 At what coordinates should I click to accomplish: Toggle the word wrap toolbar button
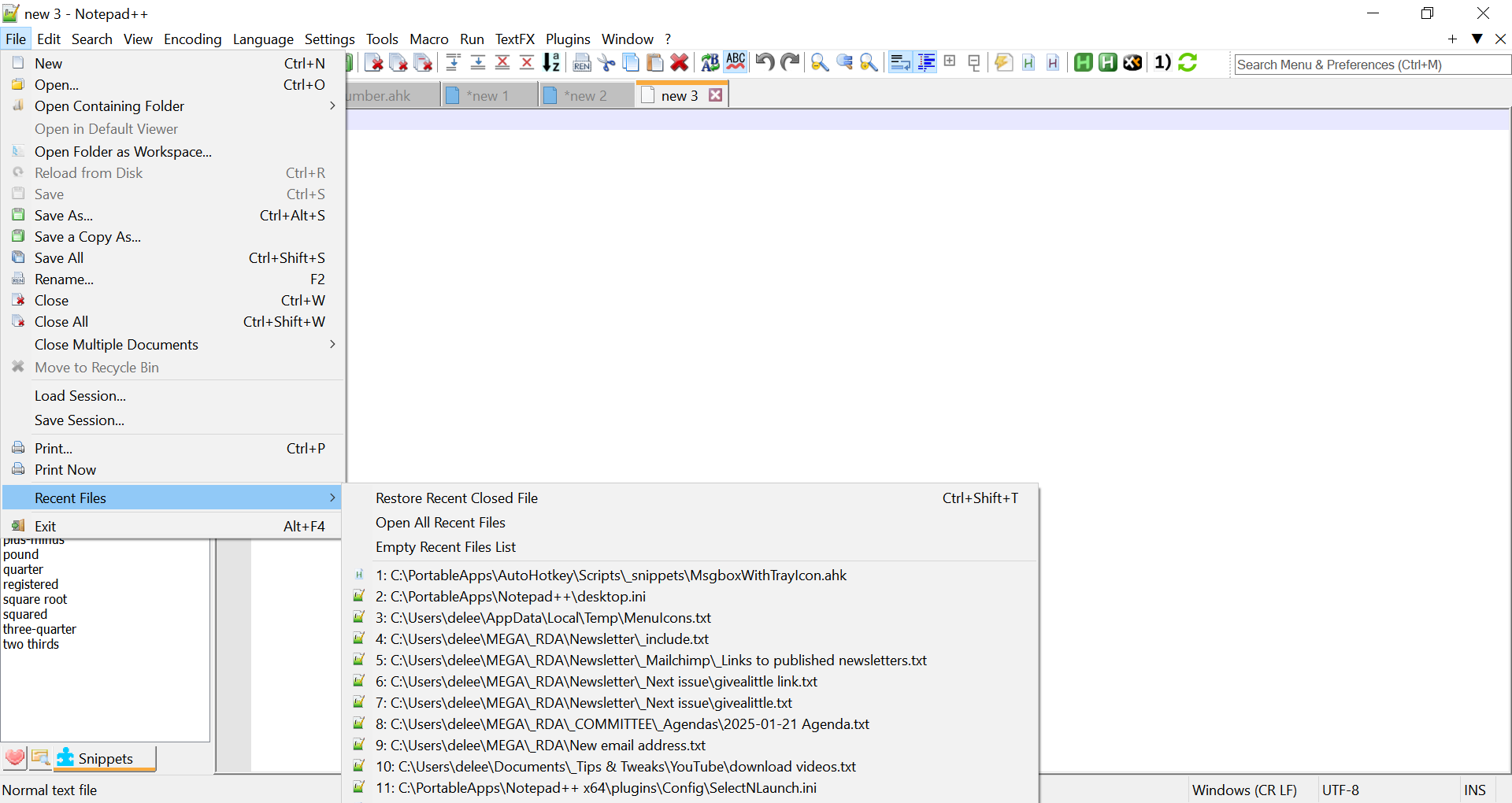point(900,63)
